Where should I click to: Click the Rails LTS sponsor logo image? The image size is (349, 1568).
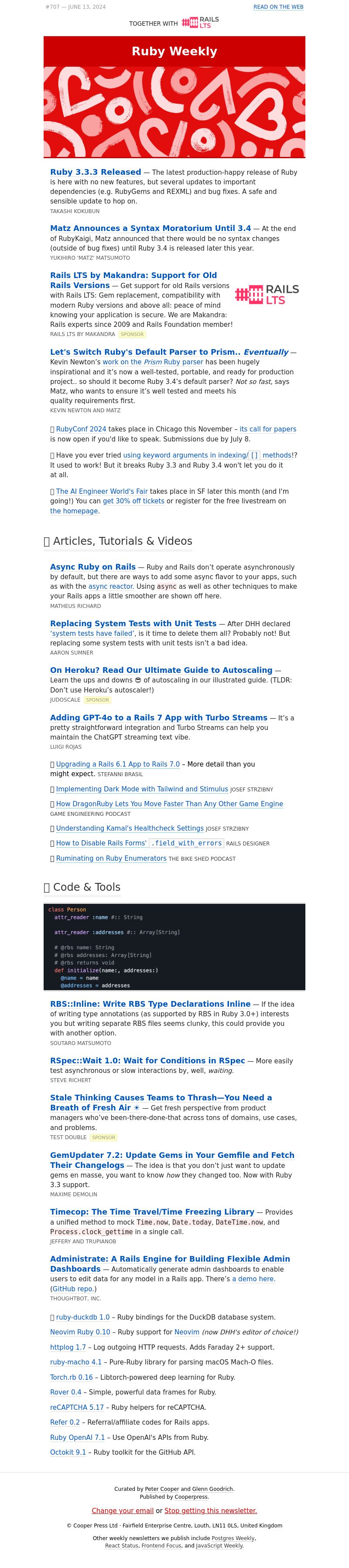(x=267, y=295)
